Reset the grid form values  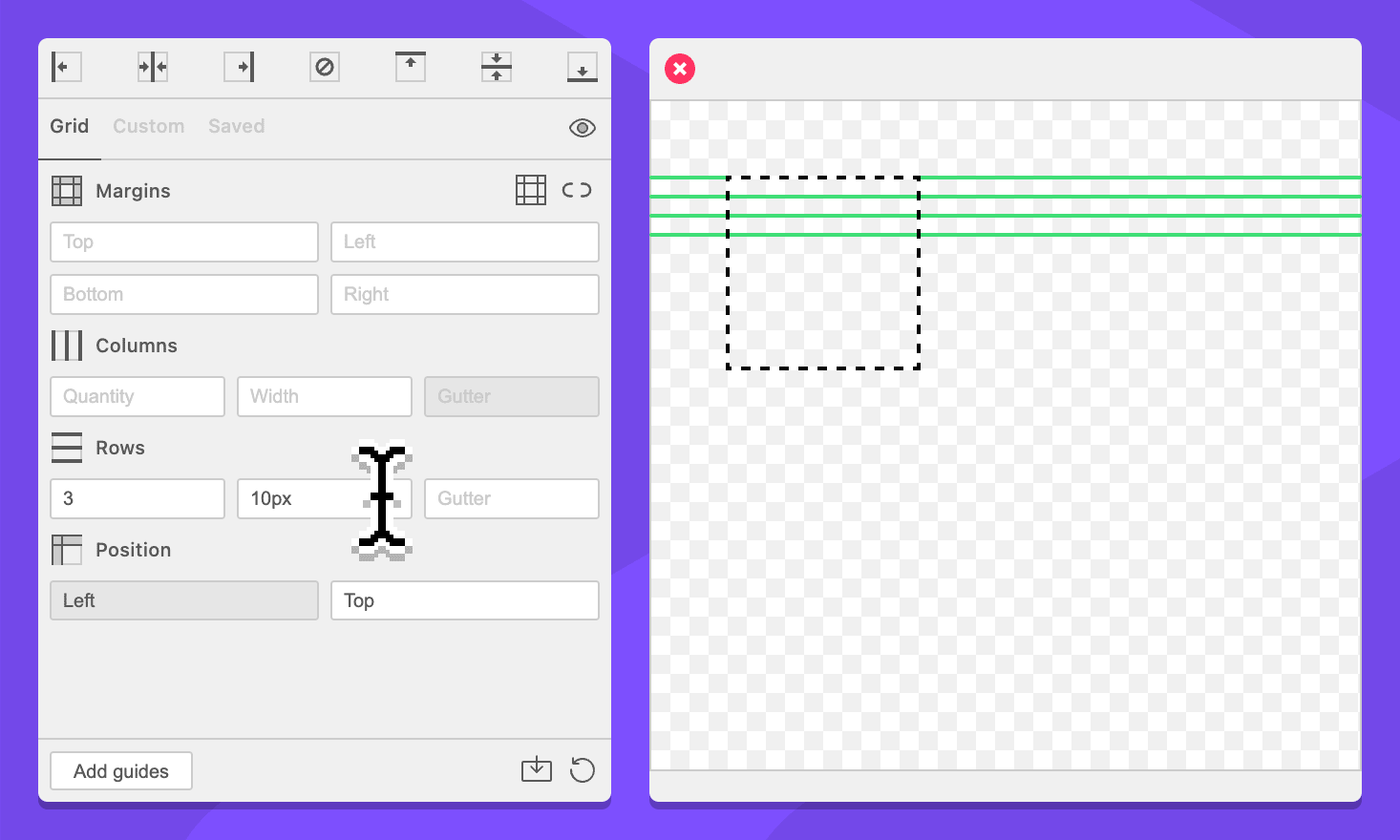click(x=583, y=769)
